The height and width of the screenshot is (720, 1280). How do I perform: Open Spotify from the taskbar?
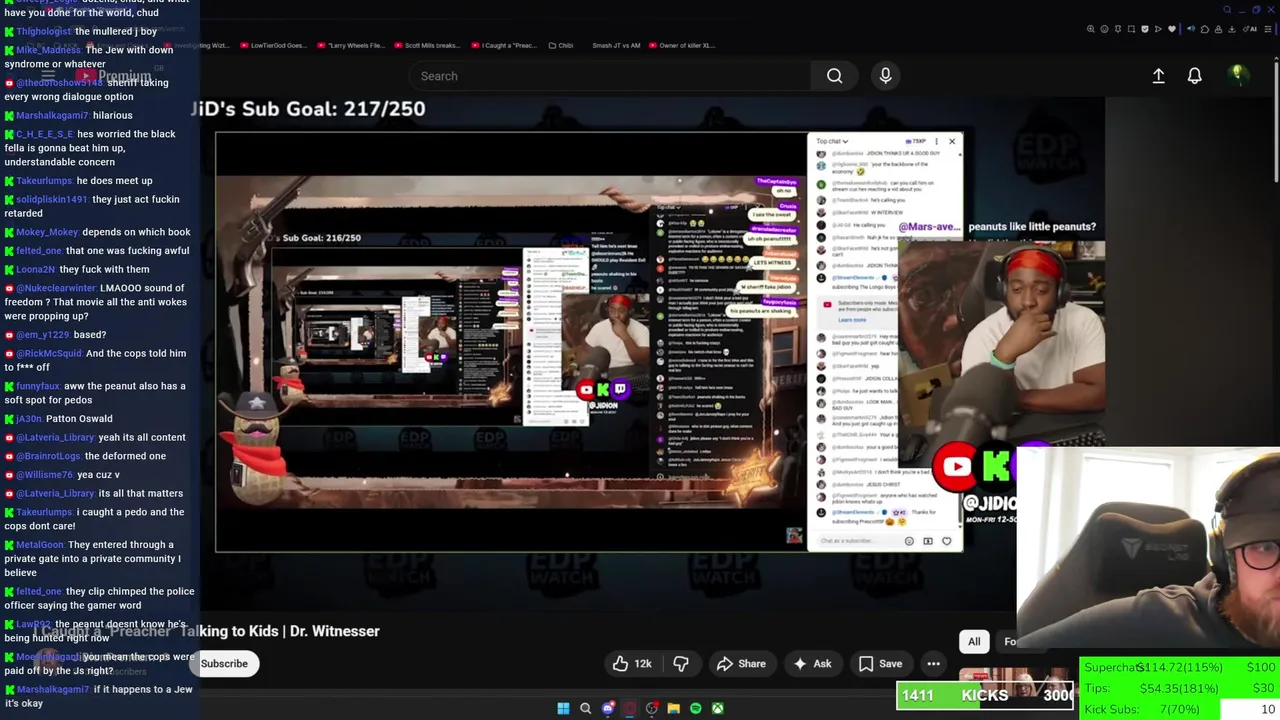[x=695, y=708]
